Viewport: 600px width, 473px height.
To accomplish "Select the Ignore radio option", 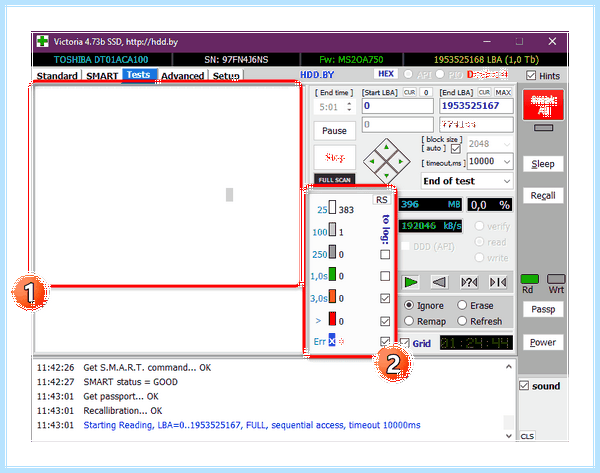I will [409, 305].
